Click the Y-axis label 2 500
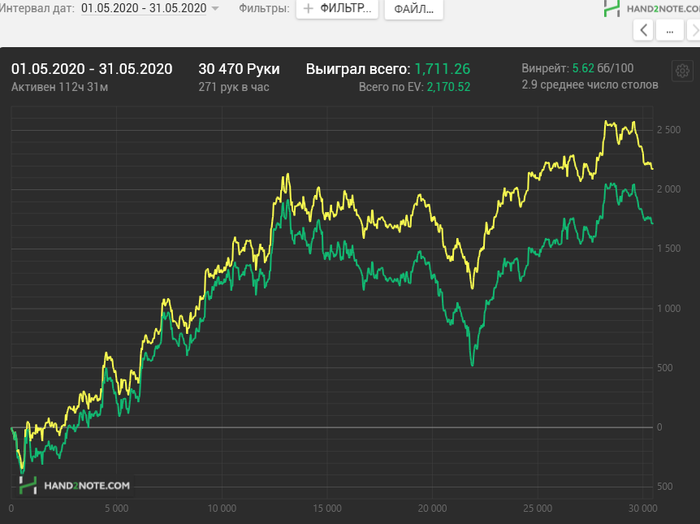 pyautogui.click(x=668, y=130)
